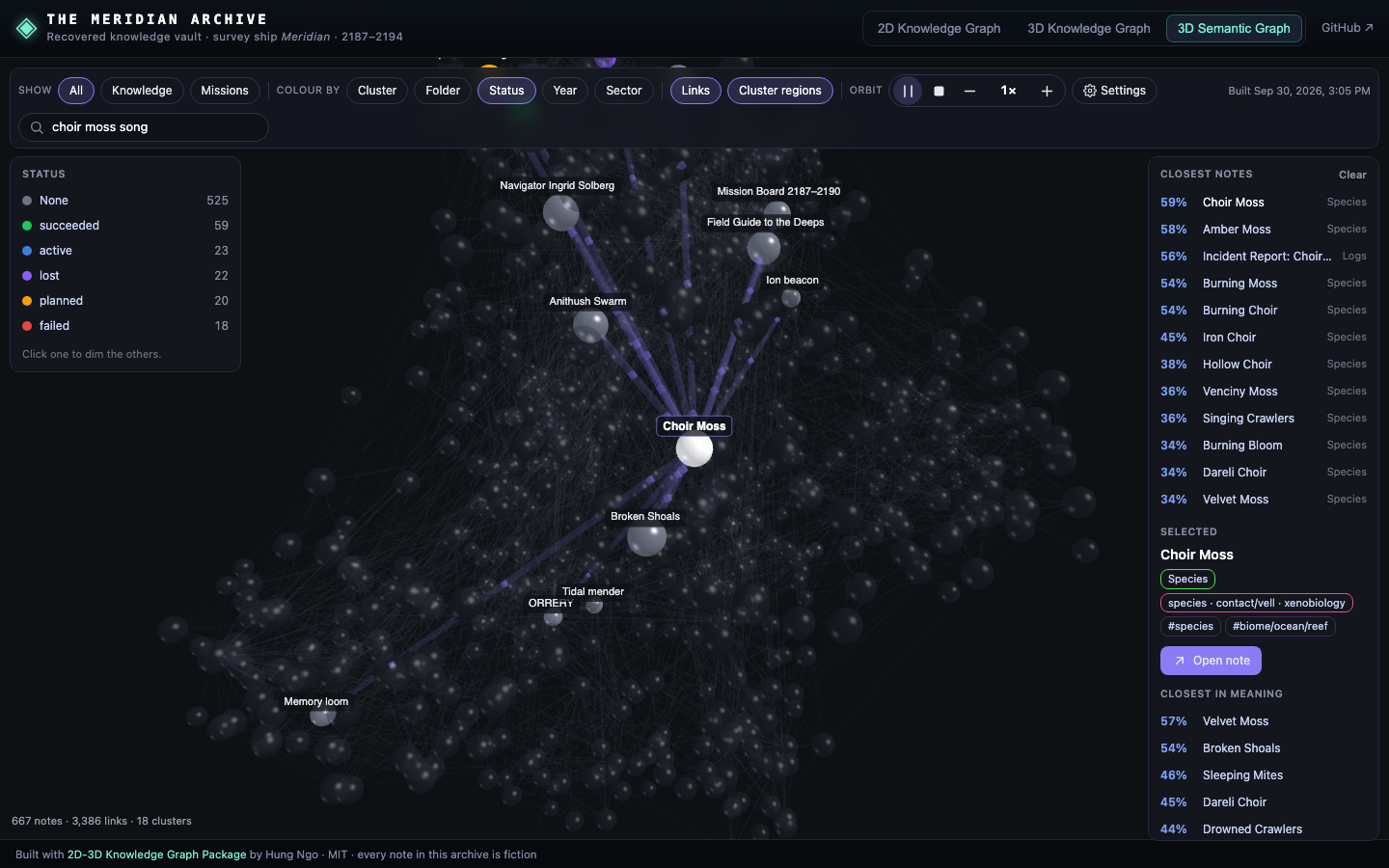
Task: Switch to 3D Semantic Graph tab
Action: (x=1234, y=28)
